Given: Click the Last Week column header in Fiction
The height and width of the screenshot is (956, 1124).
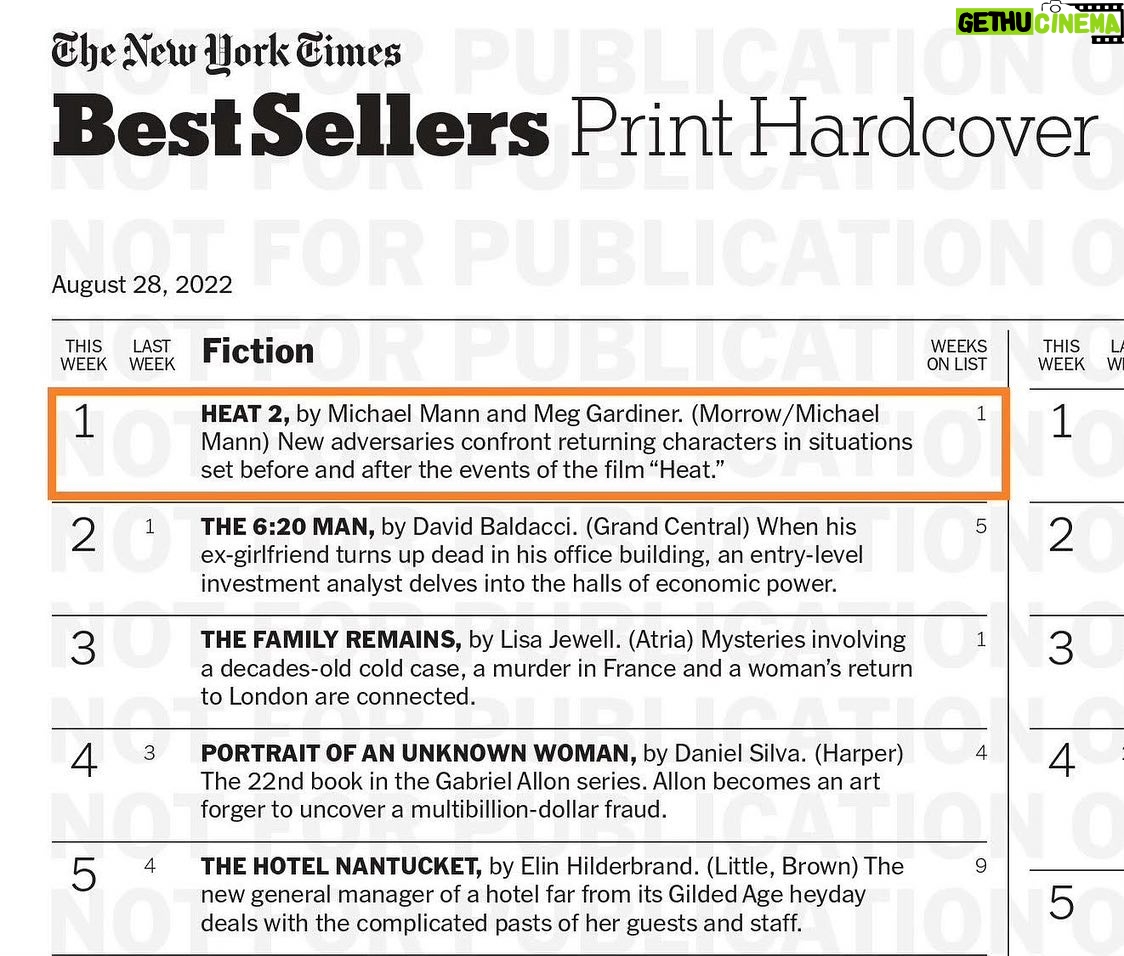Looking at the screenshot, I should [x=152, y=356].
